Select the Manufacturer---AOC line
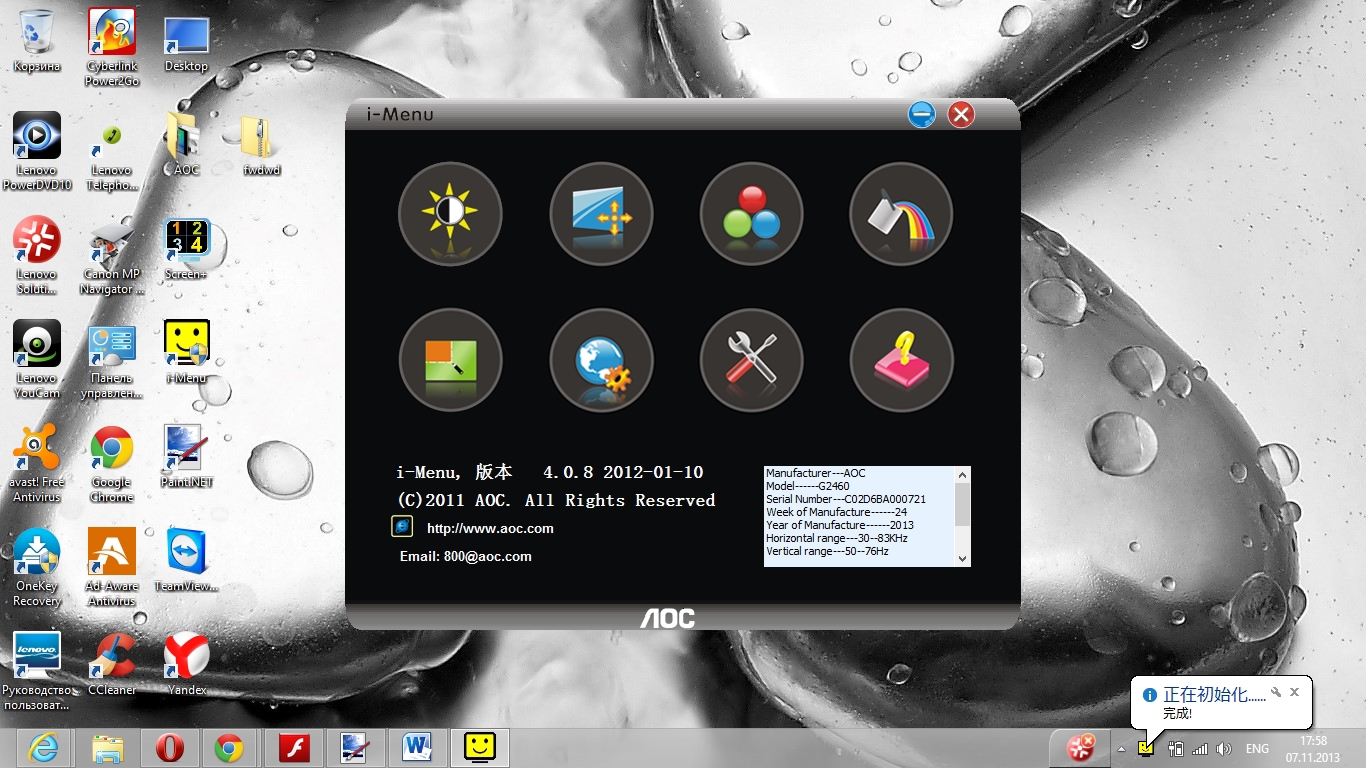This screenshot has height=768, width=1366. tap(816, 472)
